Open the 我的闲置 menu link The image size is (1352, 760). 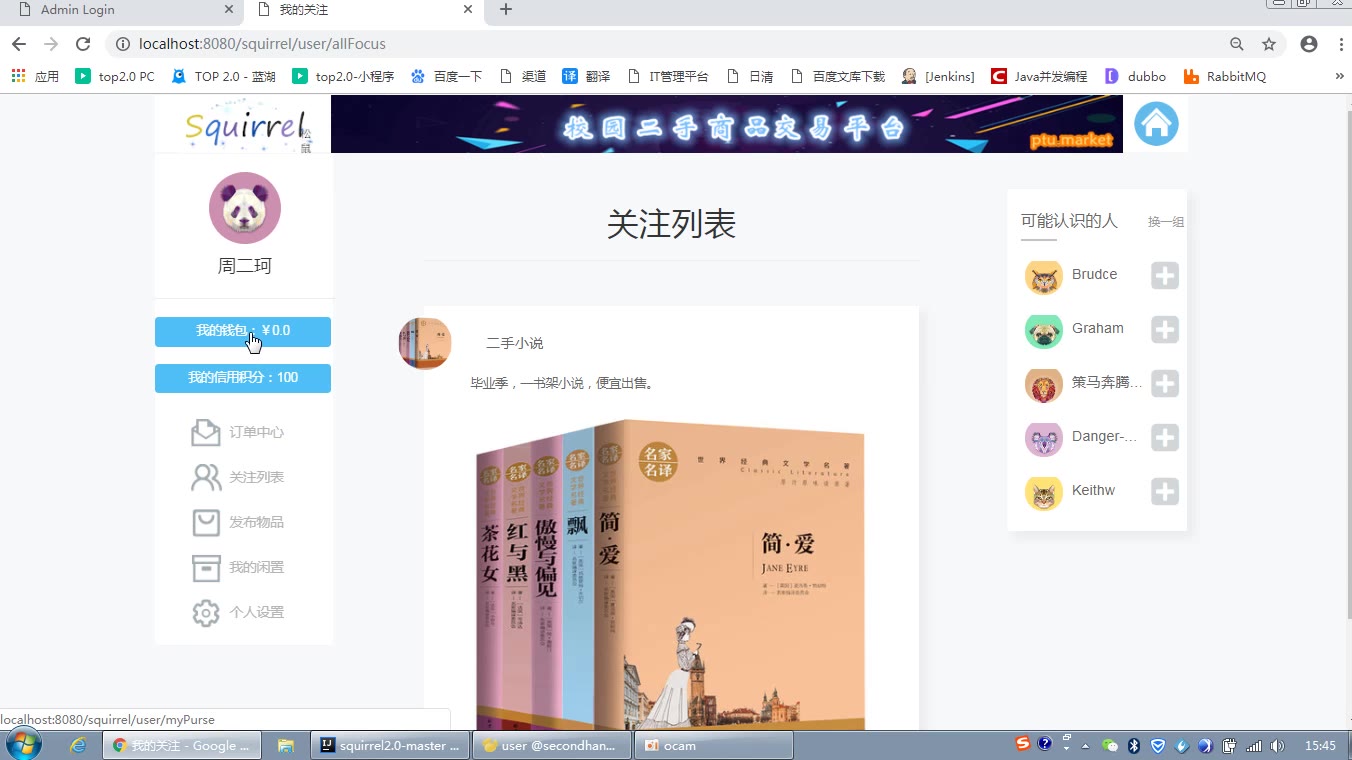(256, 567)
